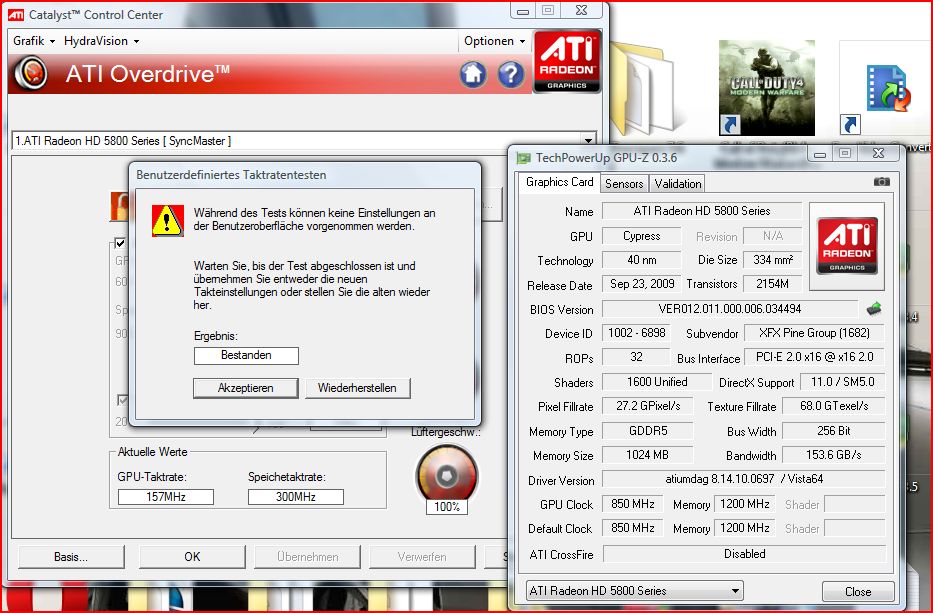
Task: Click the Bus Interface PCI-E value
Action: click(814, 357)
